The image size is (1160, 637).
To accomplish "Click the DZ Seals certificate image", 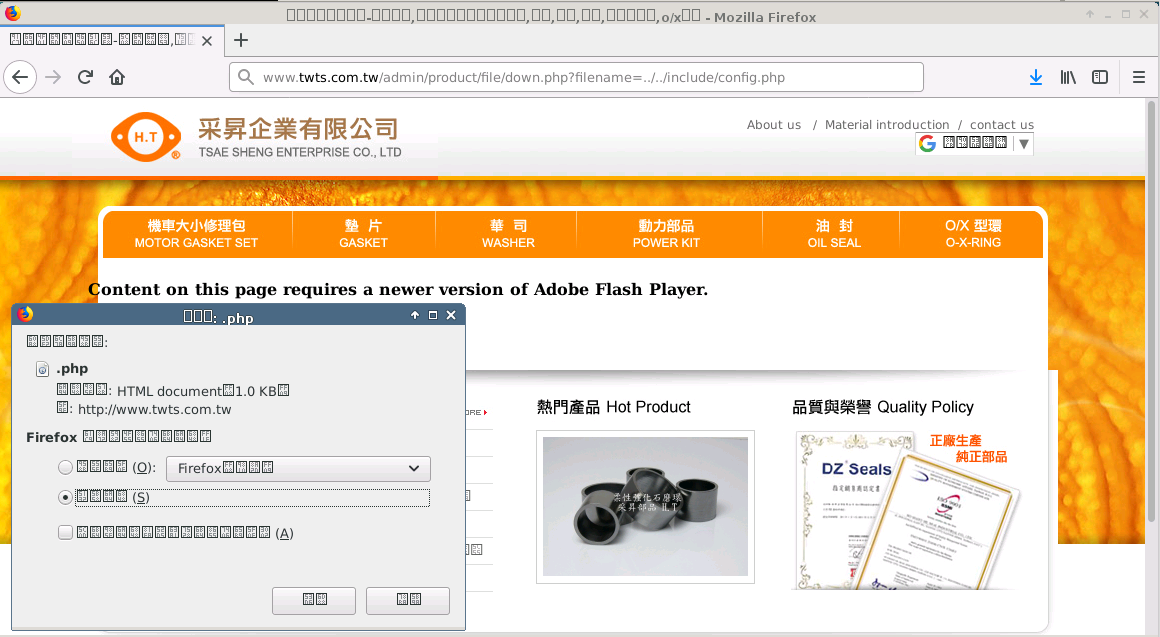I will [x=906, y=510].
